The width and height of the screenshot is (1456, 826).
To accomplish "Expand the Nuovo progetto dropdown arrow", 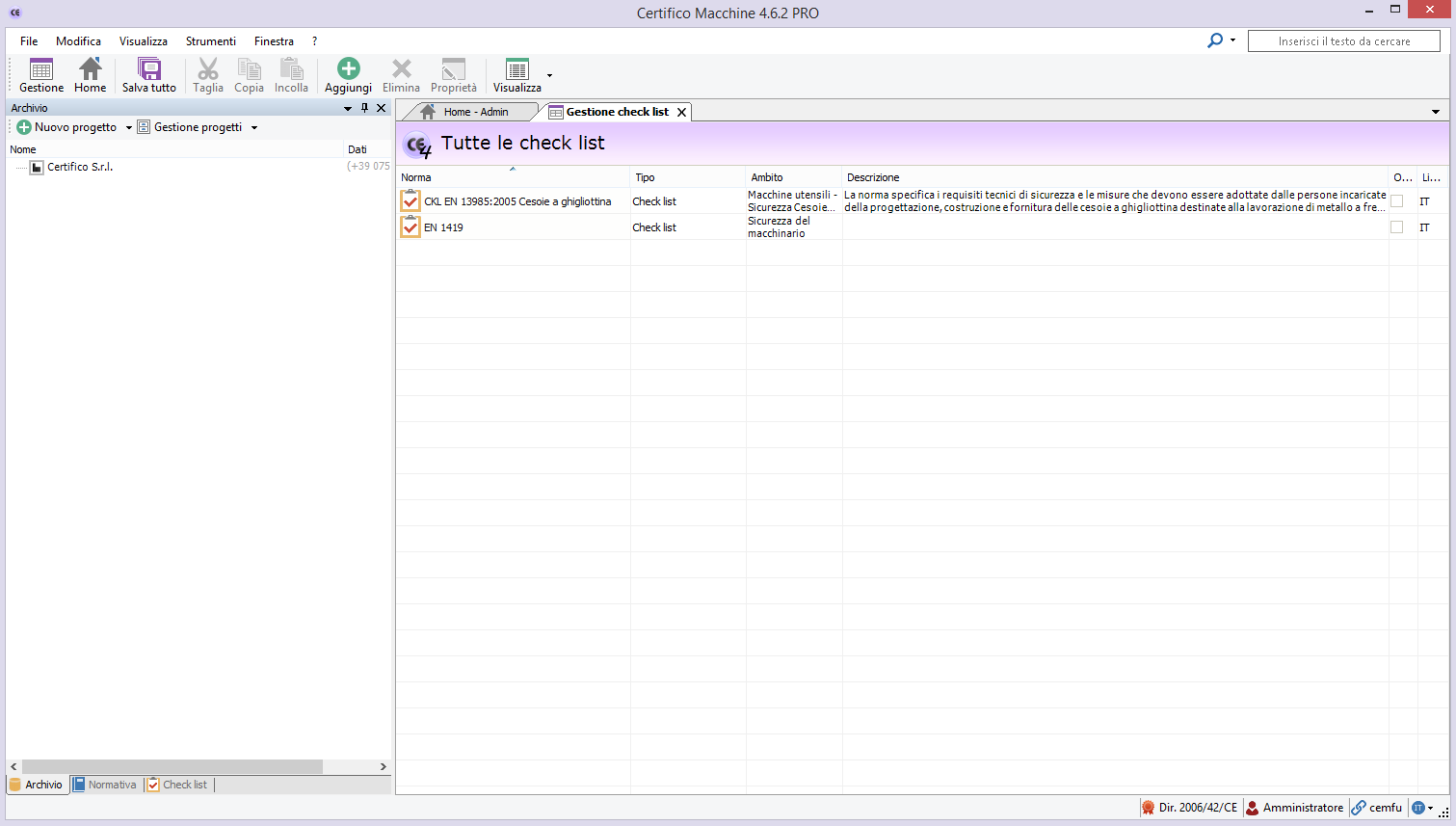I will pyautogui.click(x=129, y=127).
